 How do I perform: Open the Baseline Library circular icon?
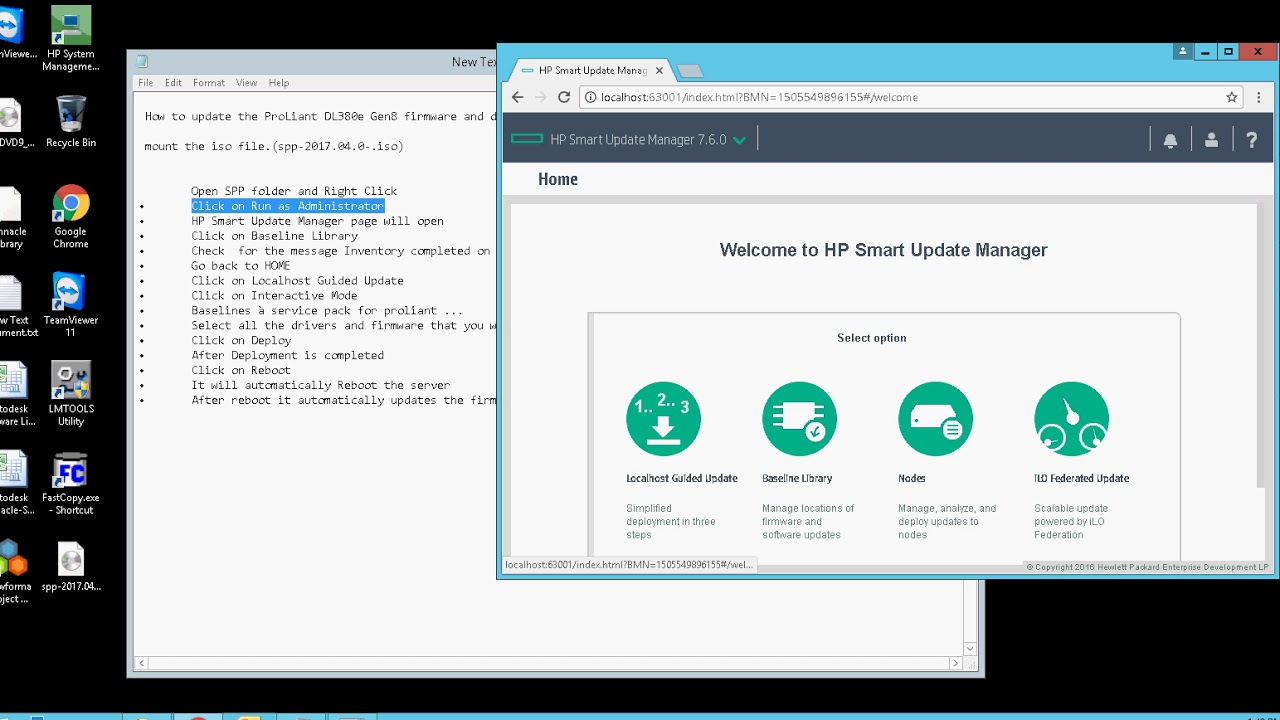pyautogui.click(x=799, y=419)
